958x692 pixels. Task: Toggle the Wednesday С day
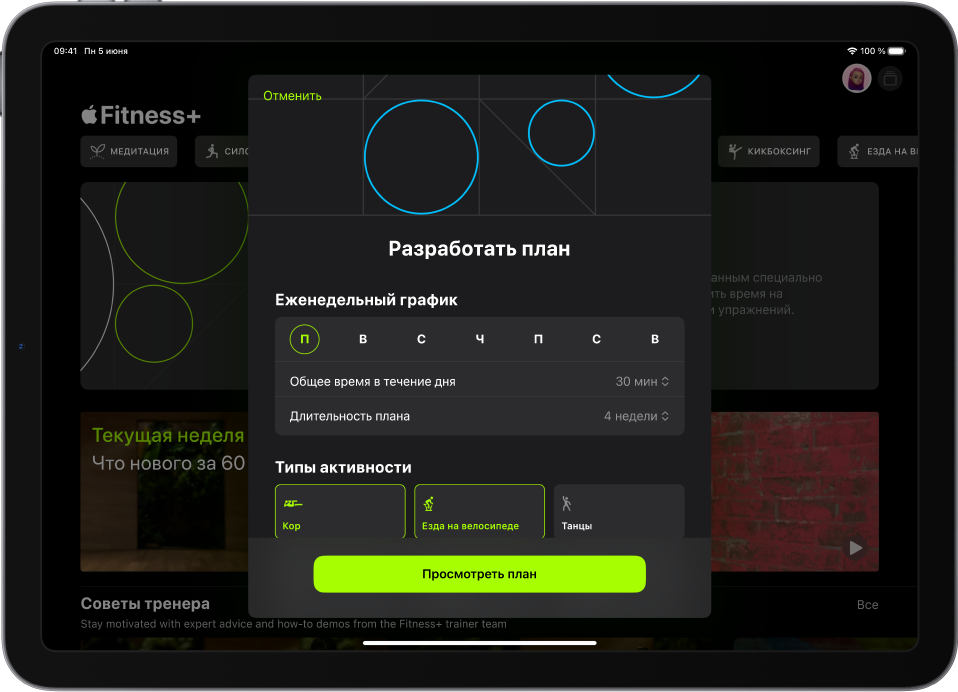[421, 339]
